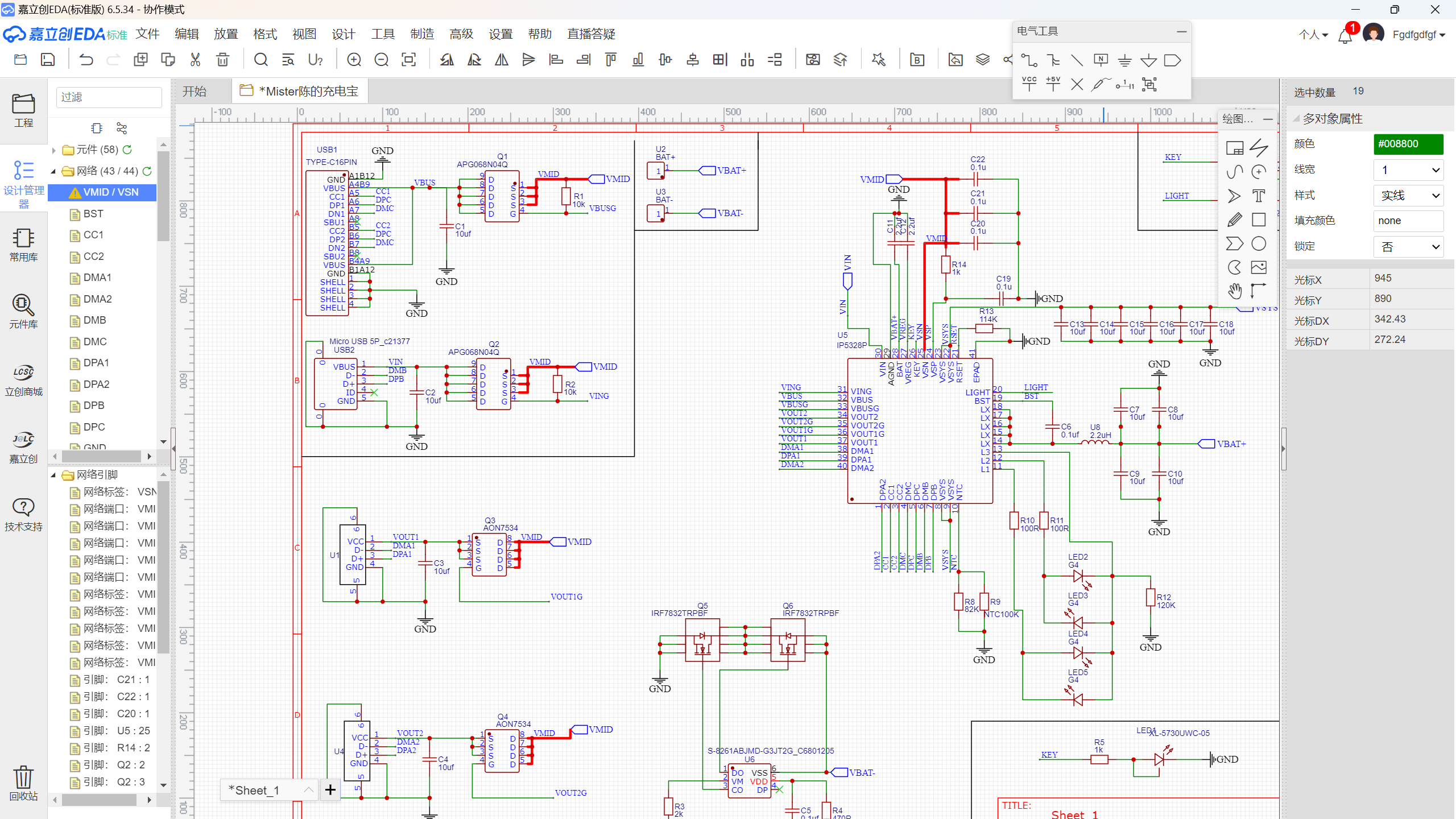
Task: Open the 放置 menu
Action: (x=225, y=34)
